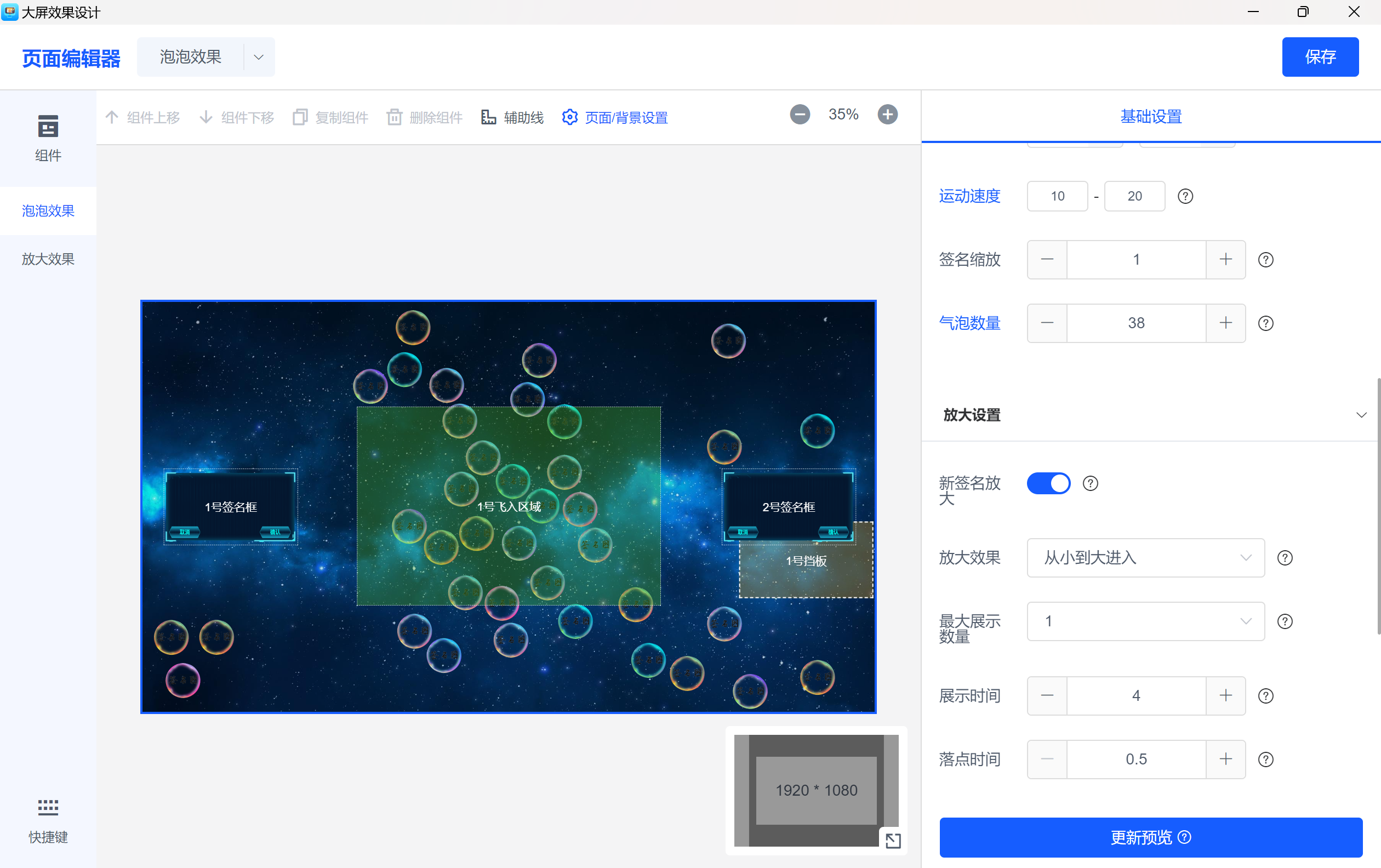Screen dimensions: 1381x868
Task: Click the 保存 save button
Action: coord(1320,57)
